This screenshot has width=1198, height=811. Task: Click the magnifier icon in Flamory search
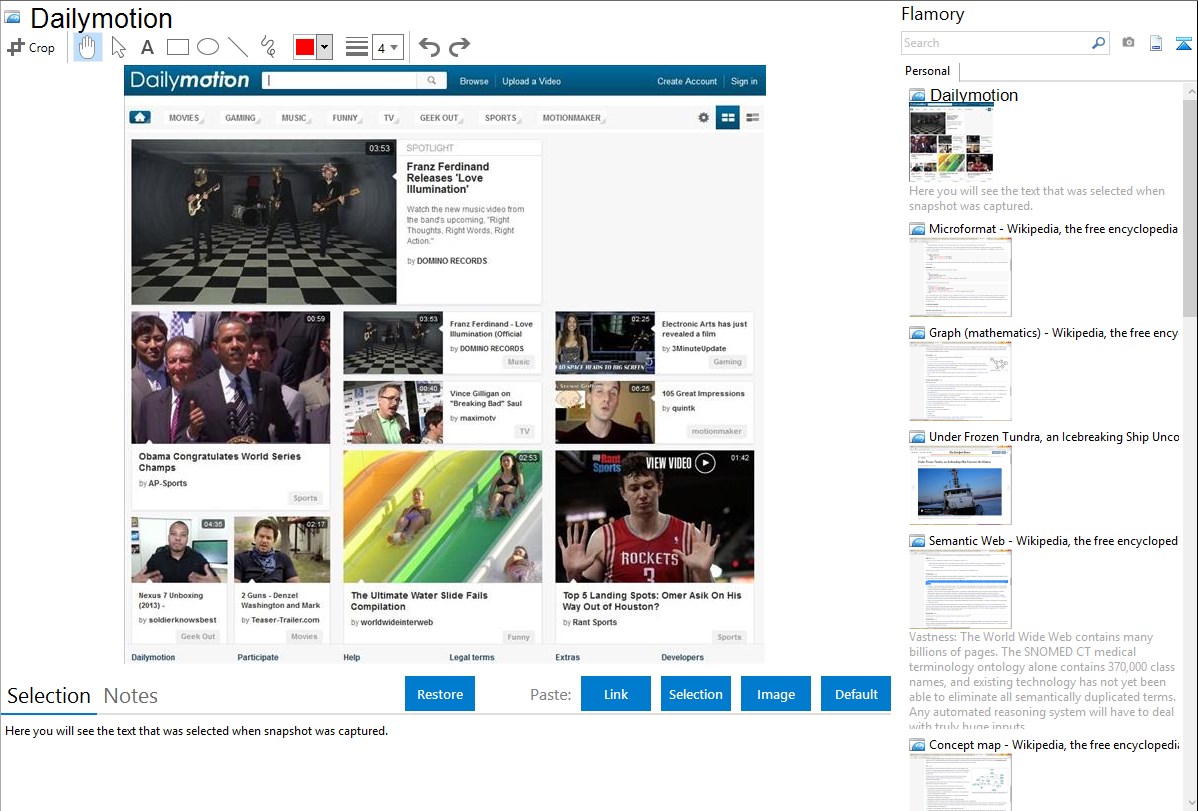point(1098,43)
